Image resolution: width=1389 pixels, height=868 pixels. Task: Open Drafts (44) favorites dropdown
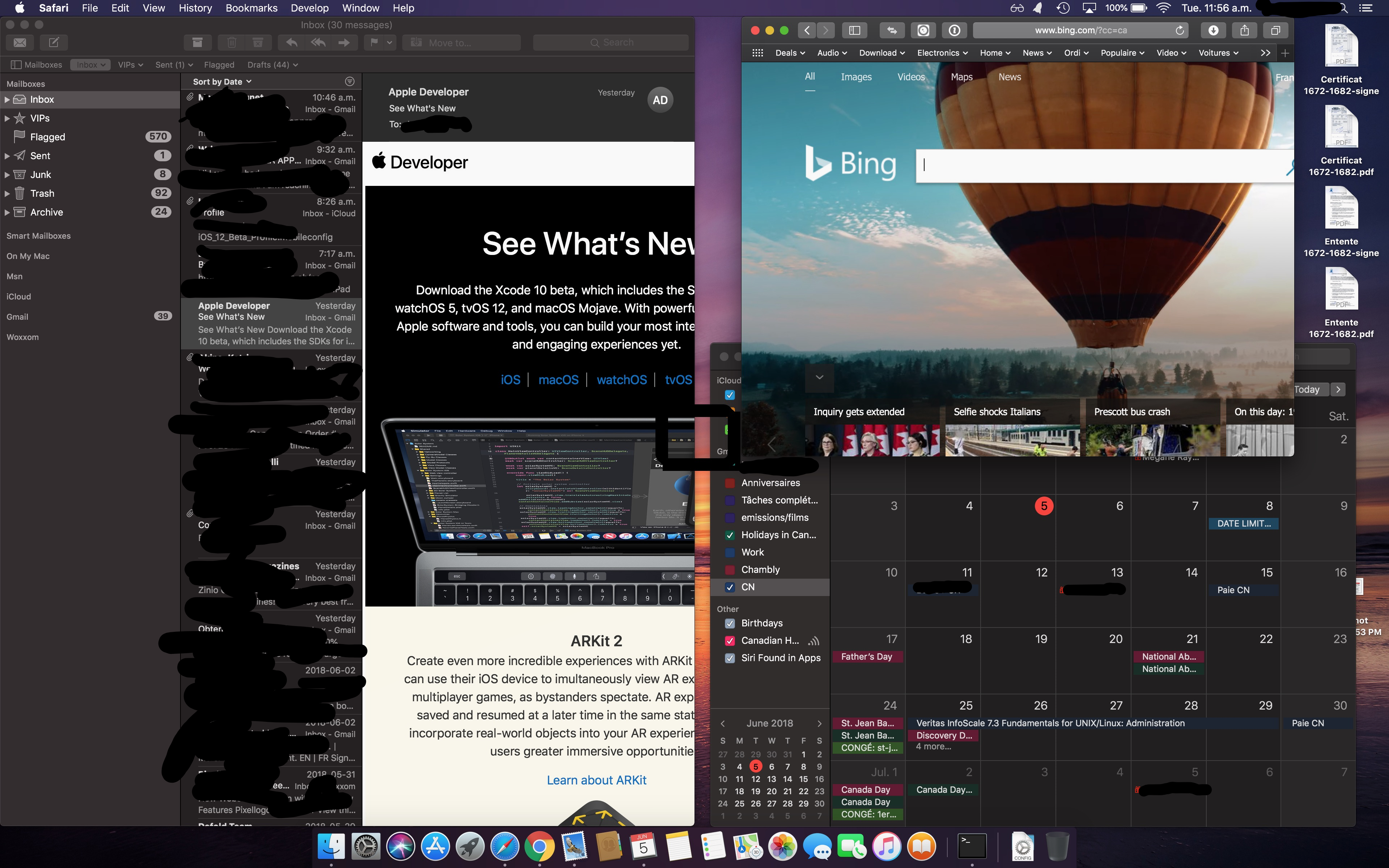(273, 65)
